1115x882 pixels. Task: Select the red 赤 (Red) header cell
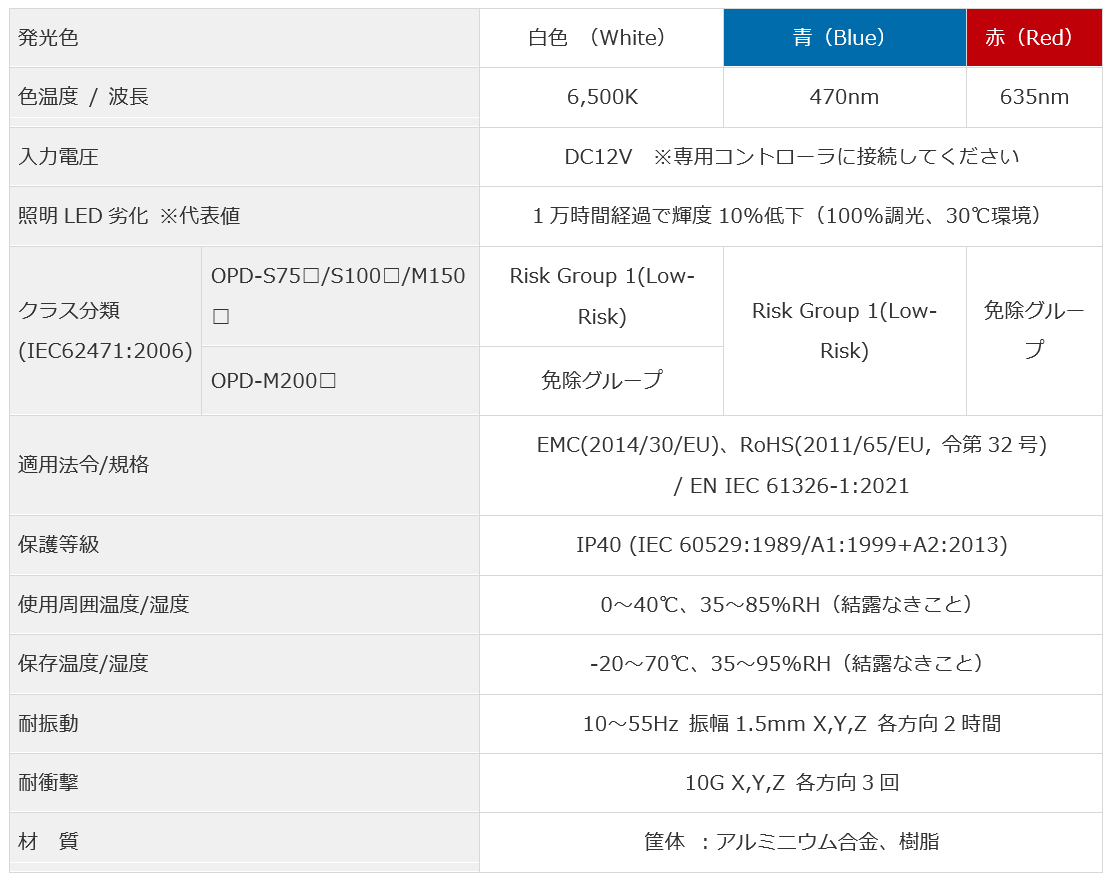click(1035, 38)
